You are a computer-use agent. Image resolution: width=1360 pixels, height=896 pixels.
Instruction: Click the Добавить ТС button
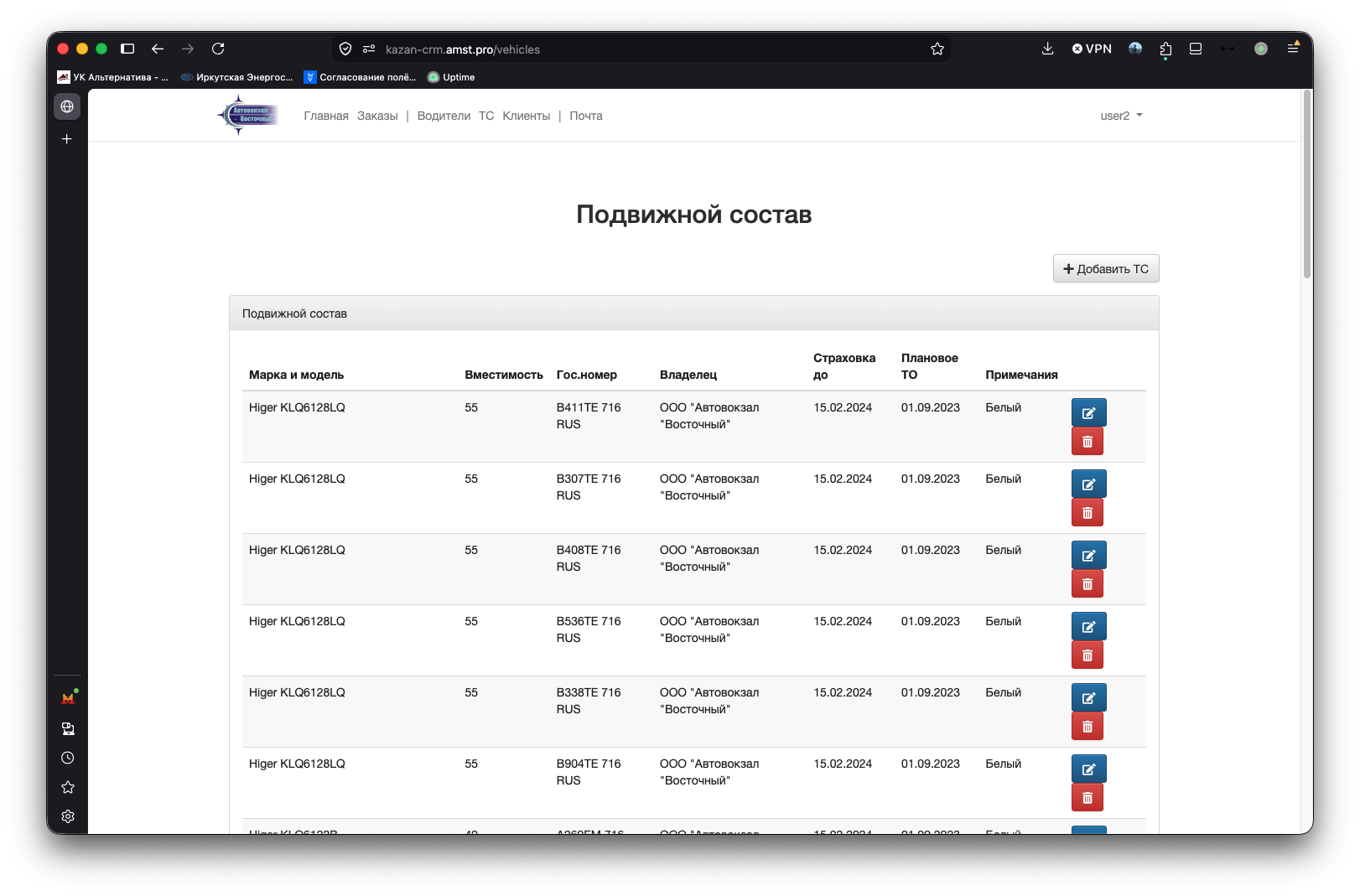pyautogui.click(x=1106, y=268)
